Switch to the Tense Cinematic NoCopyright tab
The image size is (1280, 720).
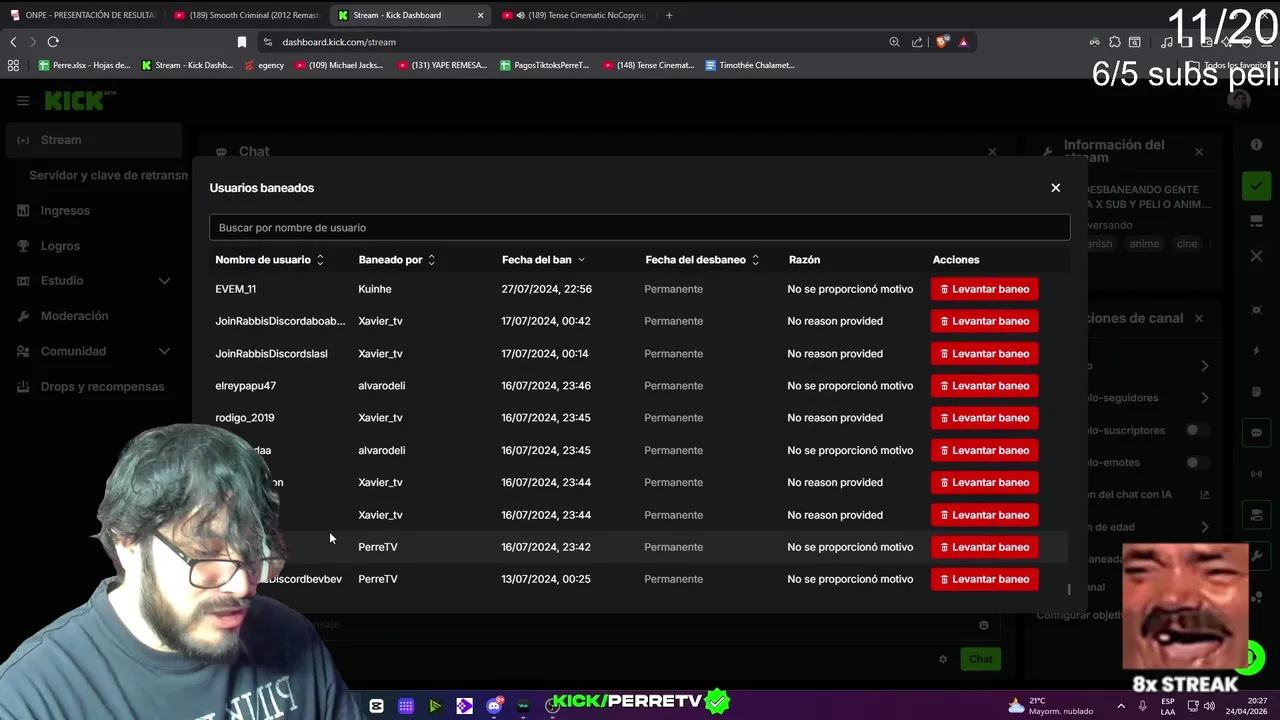pos(575,15)
